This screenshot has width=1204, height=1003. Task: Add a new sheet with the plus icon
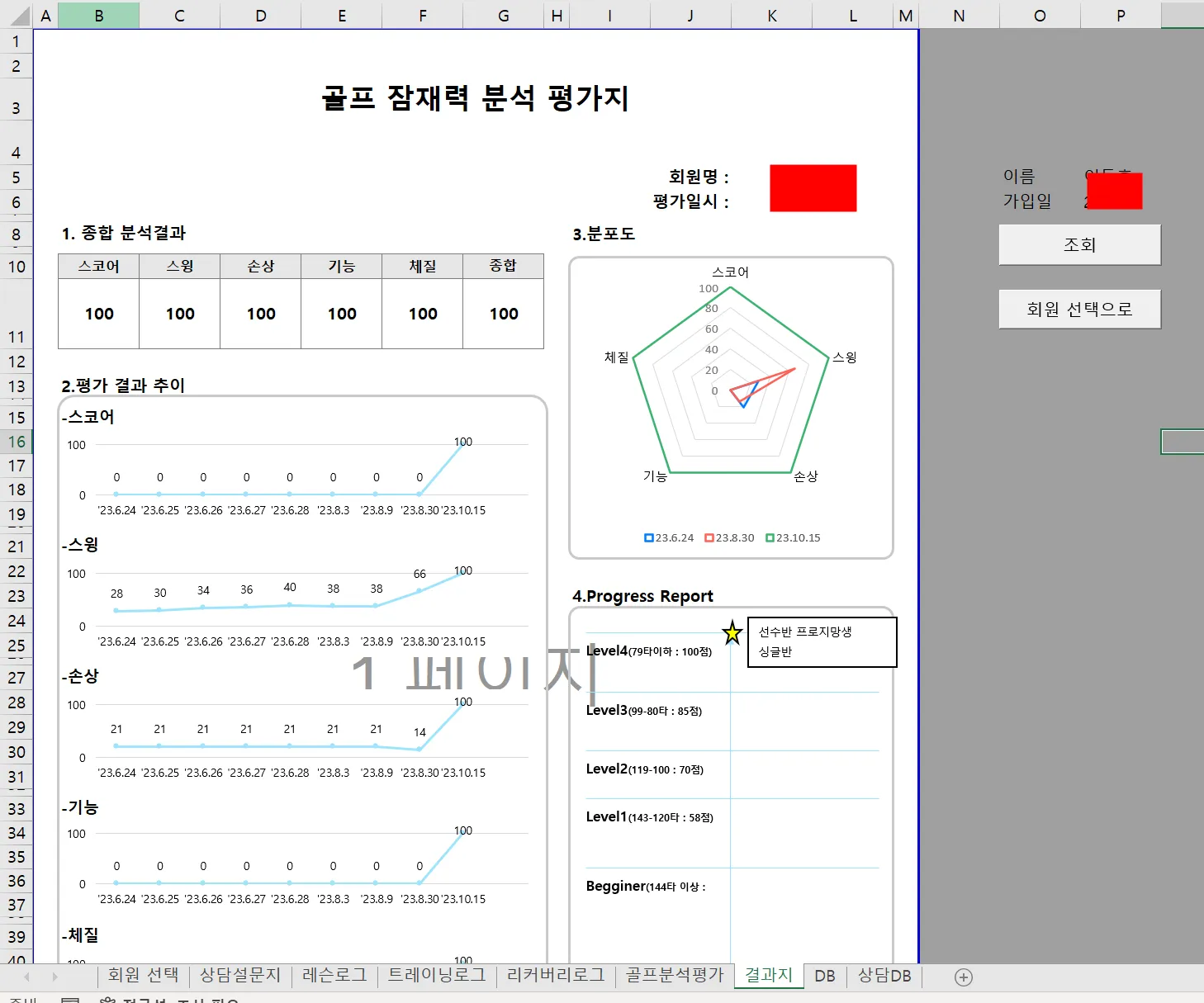963,977
